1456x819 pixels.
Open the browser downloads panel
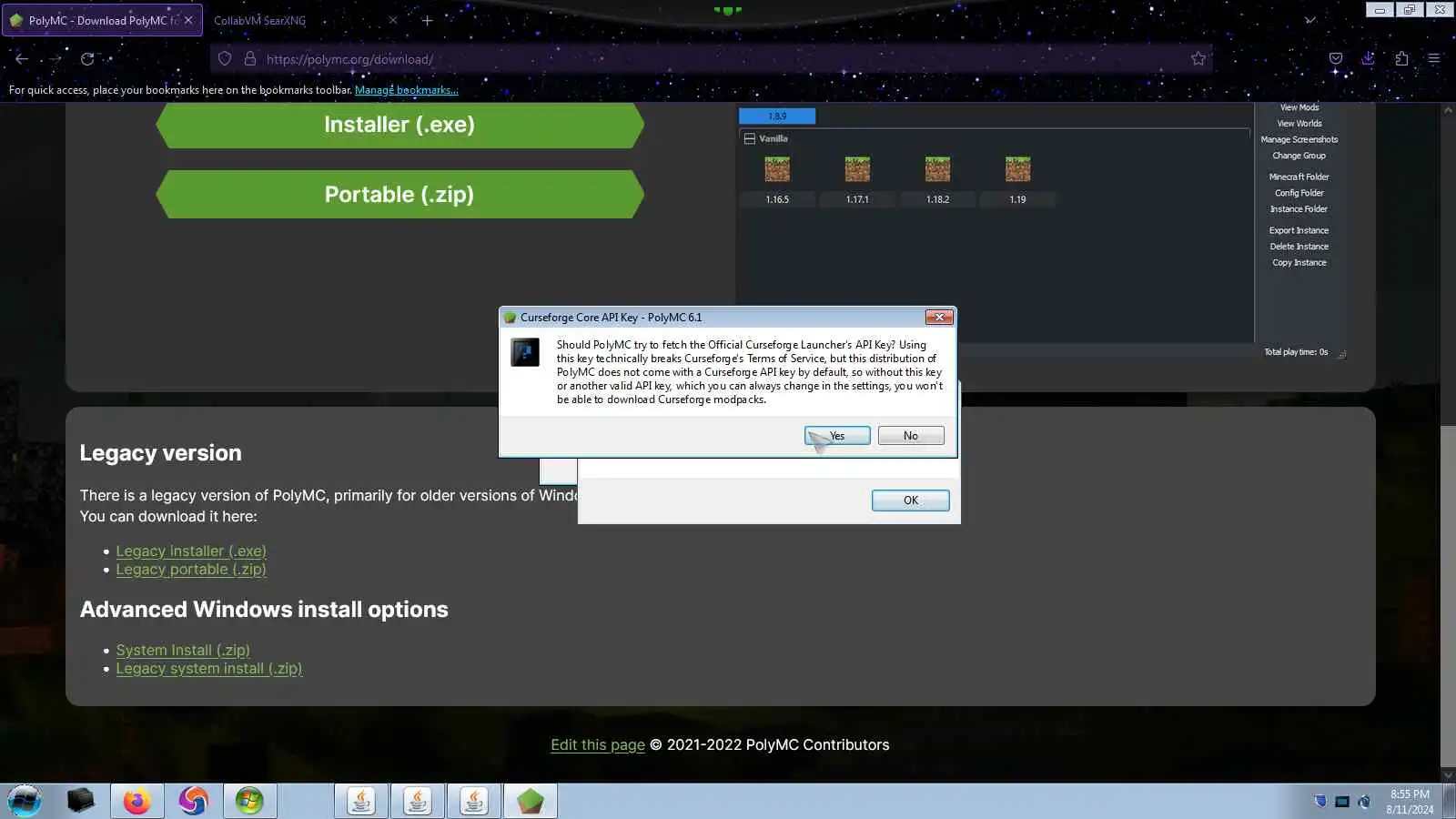tap(1369, 58)
